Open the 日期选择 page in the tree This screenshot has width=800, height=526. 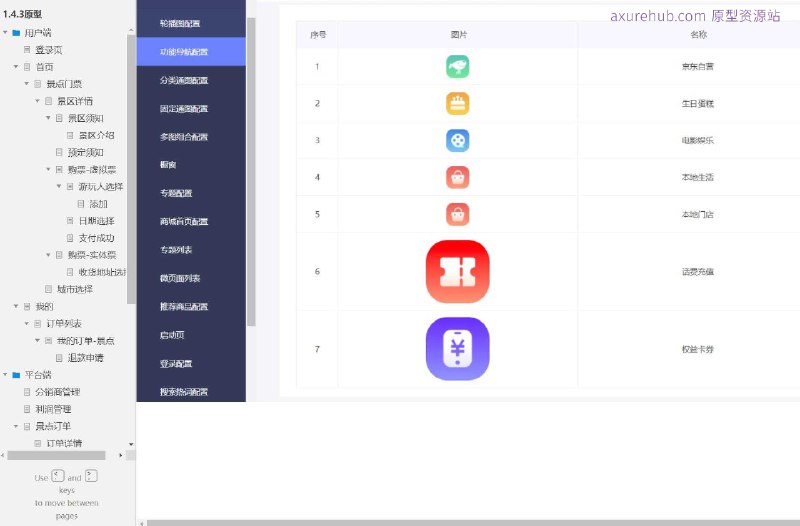coord(96,221)
